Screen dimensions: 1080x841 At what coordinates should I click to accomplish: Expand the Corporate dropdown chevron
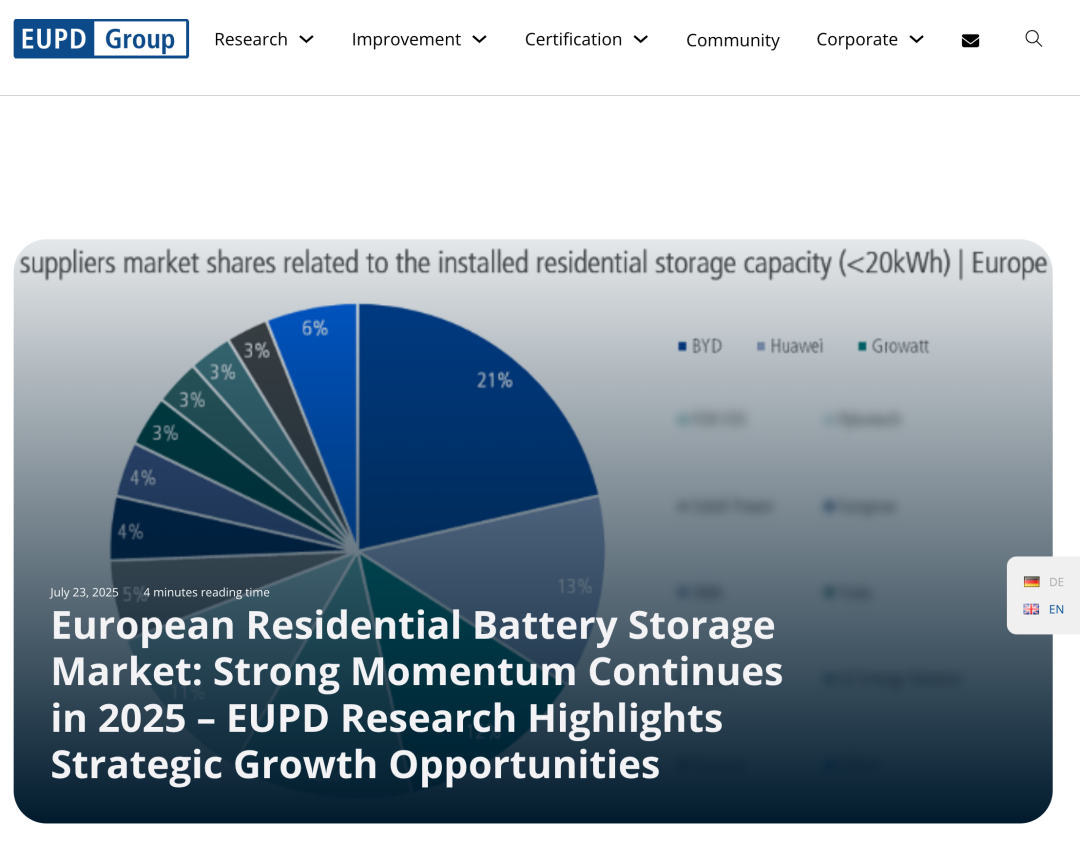tap(917, 39)
